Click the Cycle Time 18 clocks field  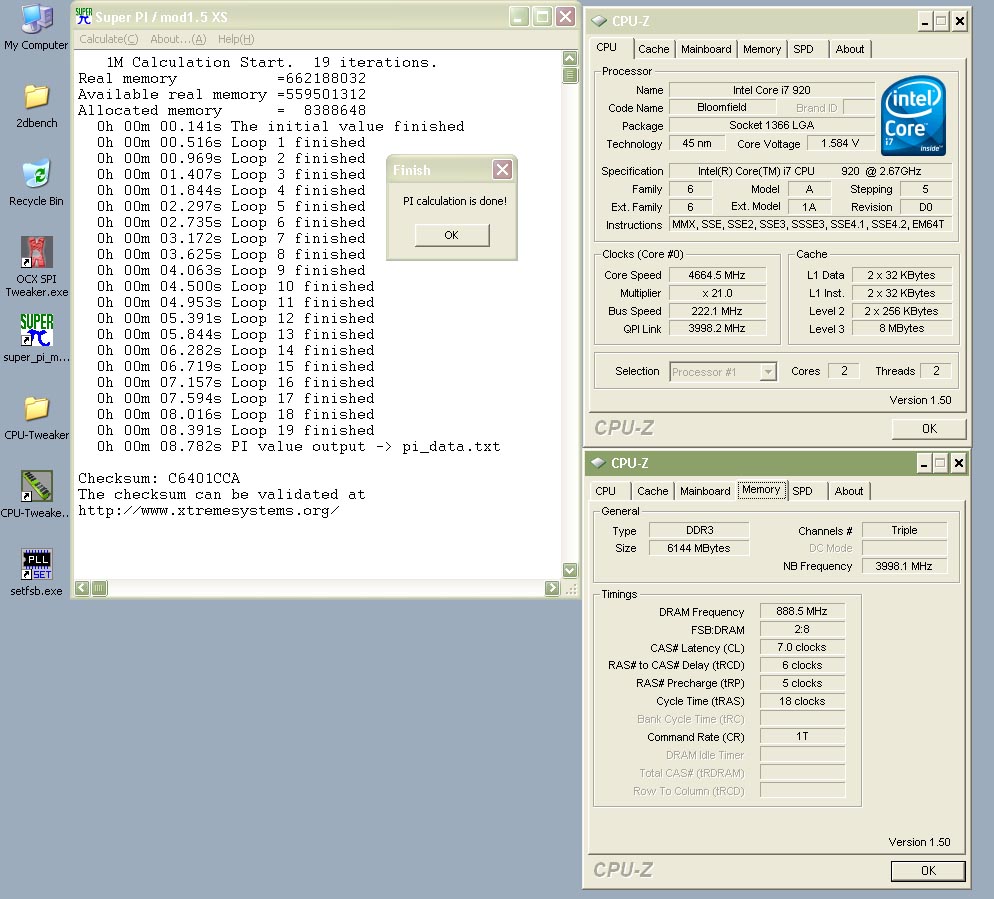802,701
